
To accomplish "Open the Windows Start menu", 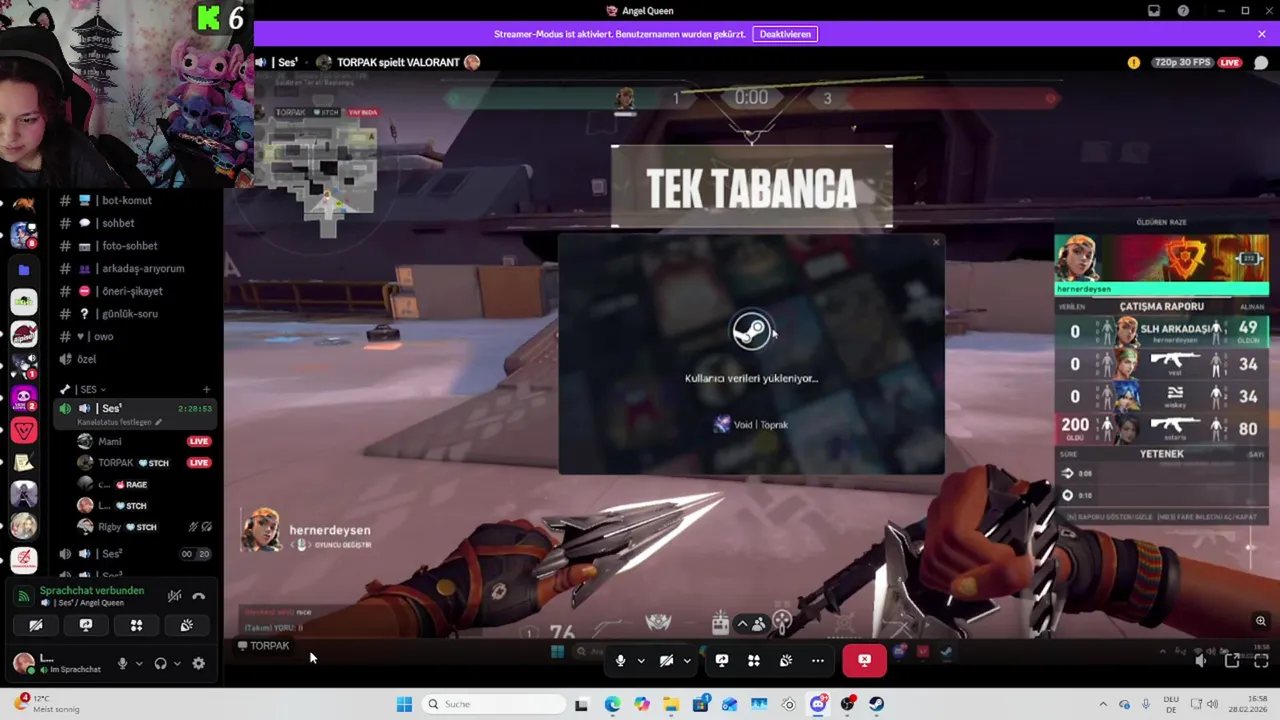I will click(x=404, y=704).
